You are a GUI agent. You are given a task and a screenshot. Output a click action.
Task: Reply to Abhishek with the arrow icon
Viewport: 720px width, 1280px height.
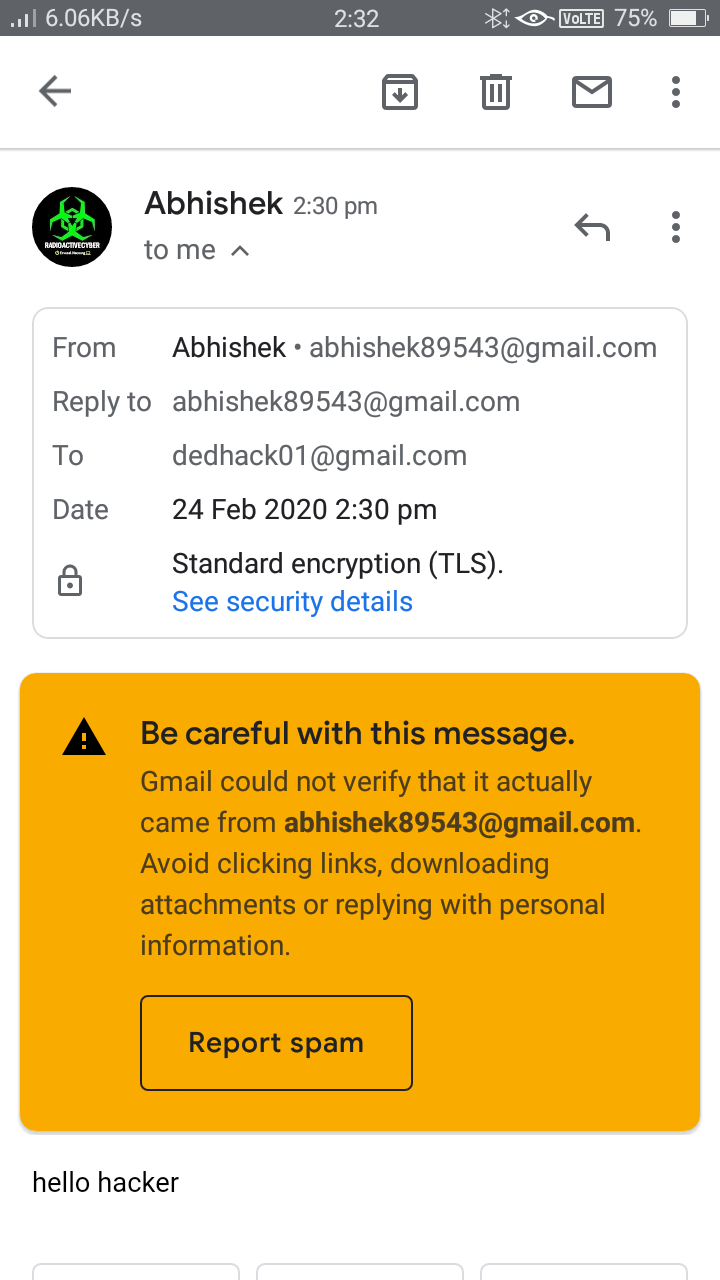click(592, 228)
